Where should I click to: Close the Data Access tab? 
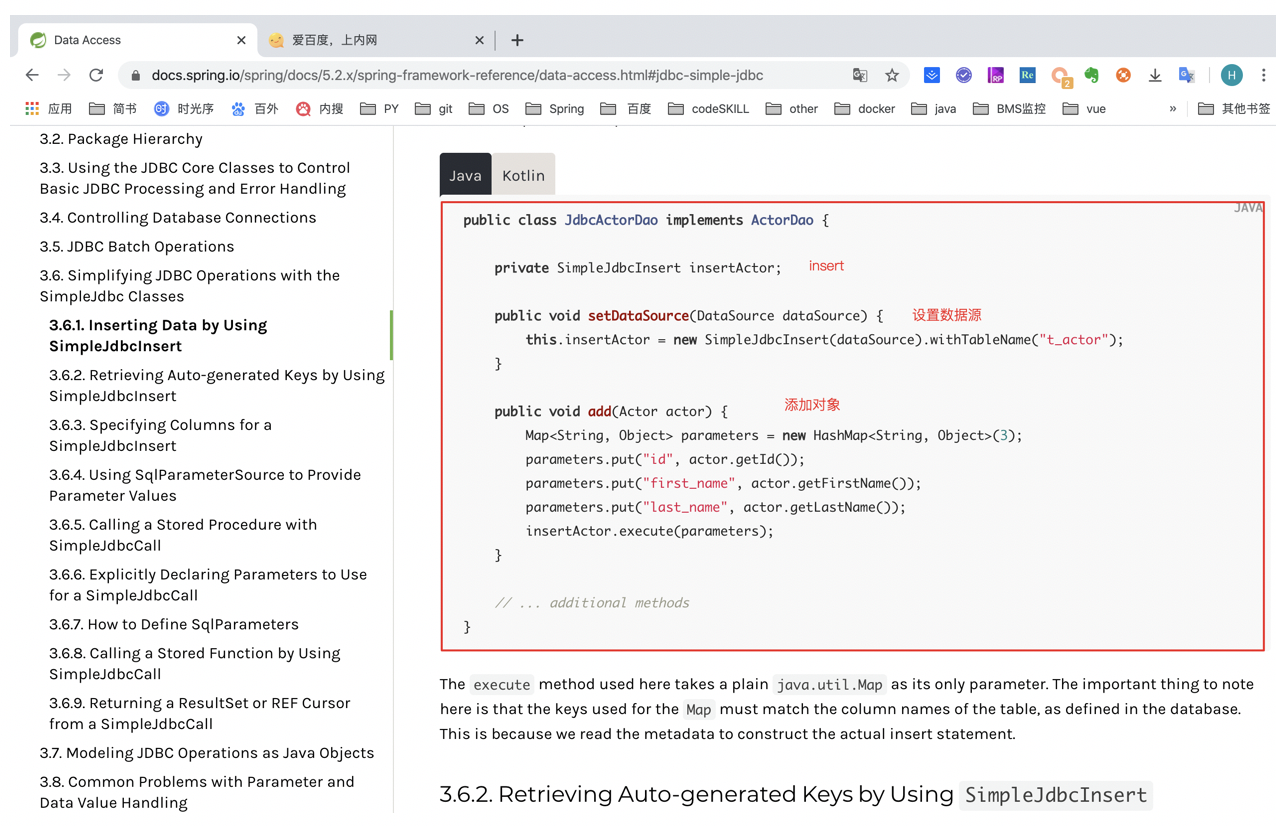241,40
